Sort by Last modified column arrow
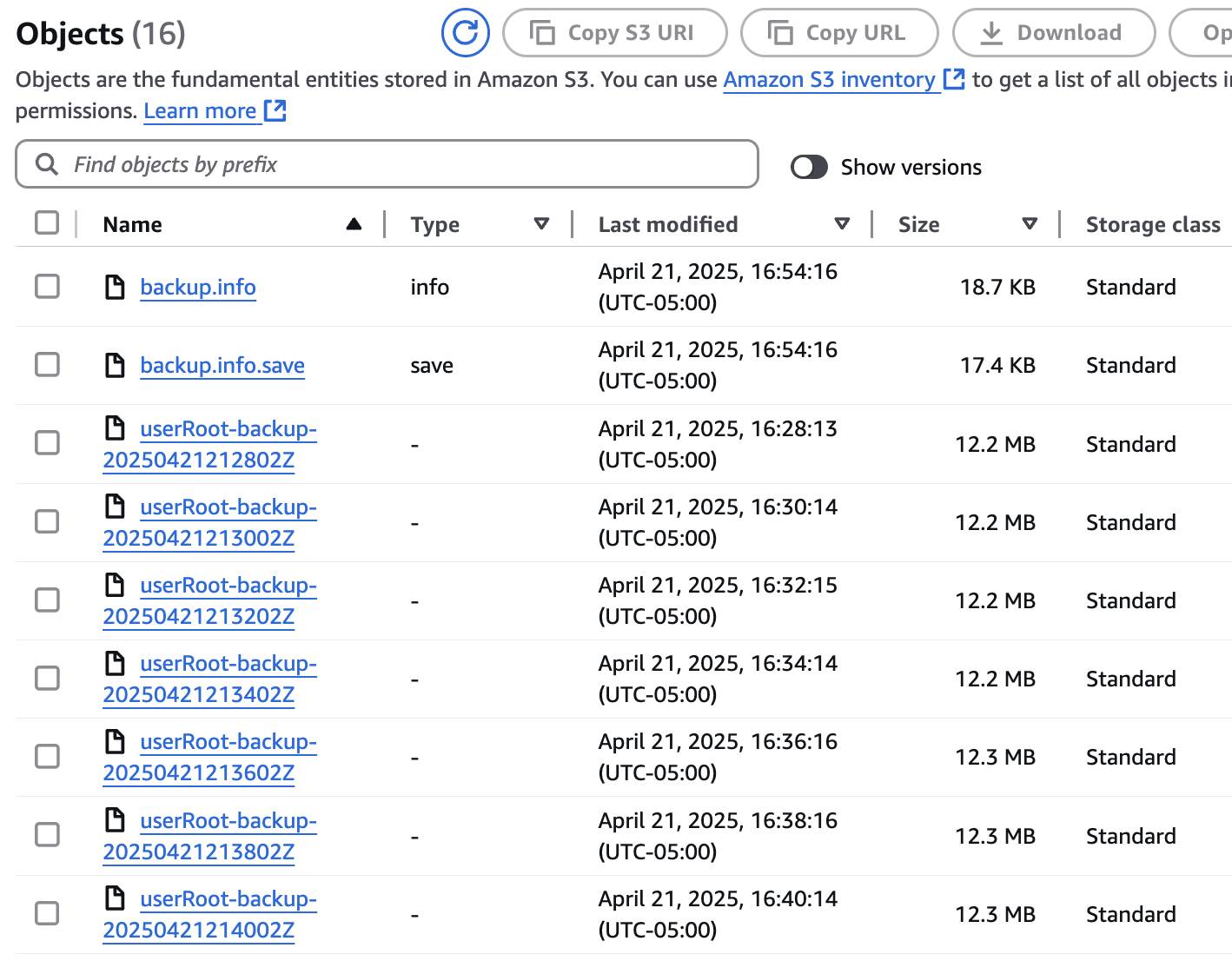 point(841,224)
